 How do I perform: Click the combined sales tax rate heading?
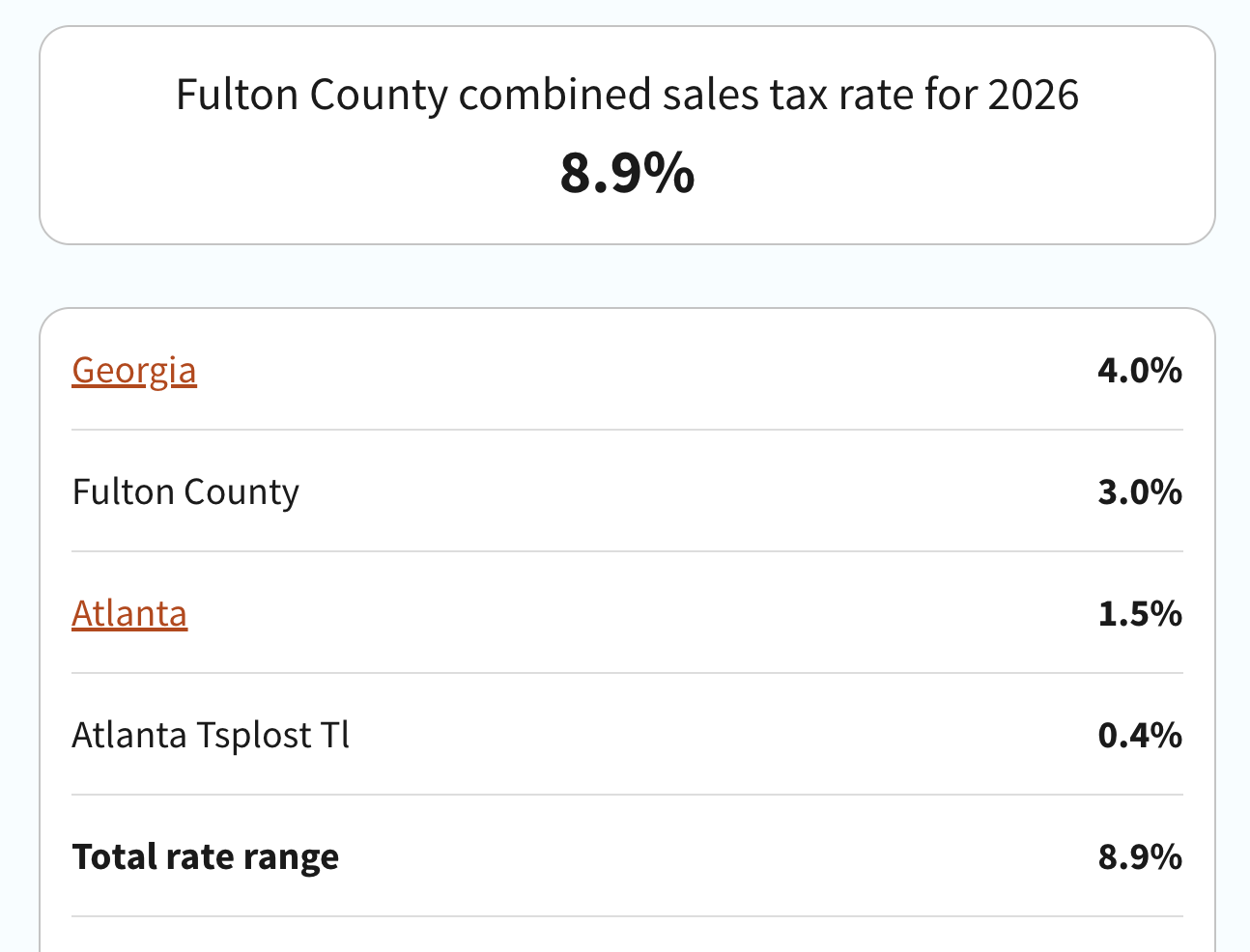click(627, 95)
